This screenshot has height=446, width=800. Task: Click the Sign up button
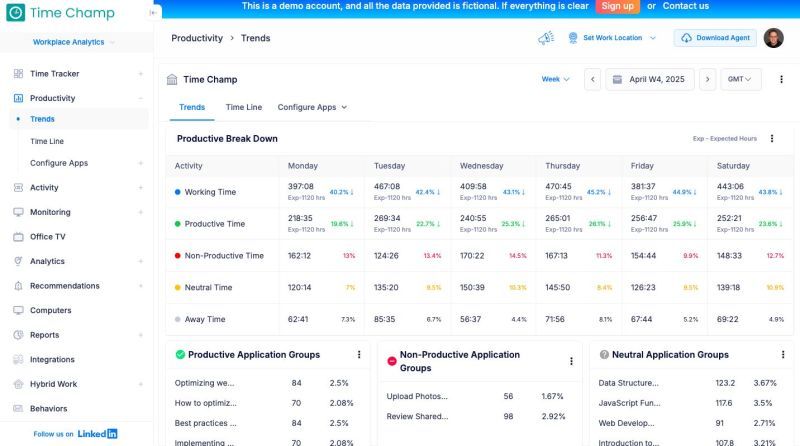(x=618, y=6)
